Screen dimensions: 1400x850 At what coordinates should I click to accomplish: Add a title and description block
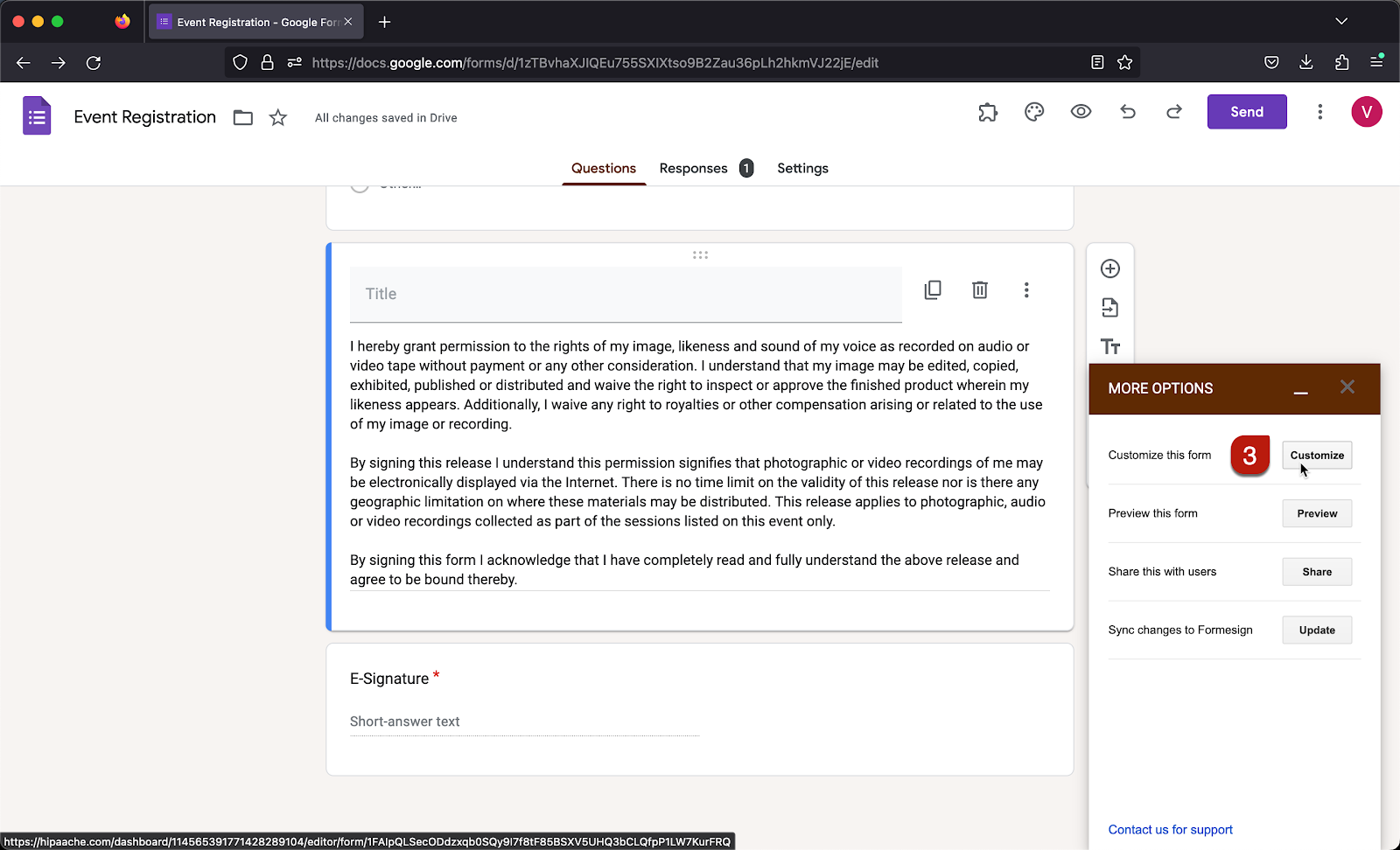(1109, 345)
